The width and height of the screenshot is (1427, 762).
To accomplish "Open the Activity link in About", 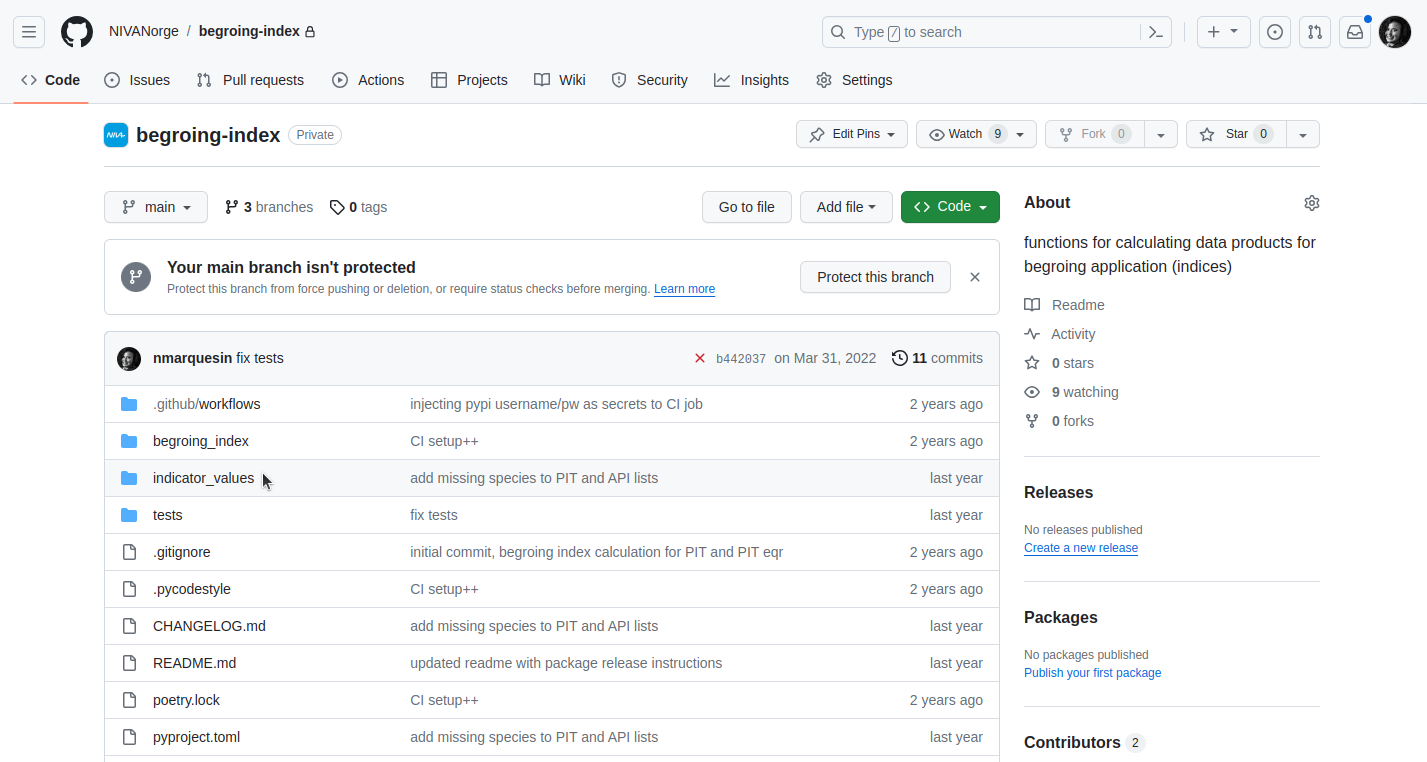I will pyautogui.click(x=1060, y=334).
